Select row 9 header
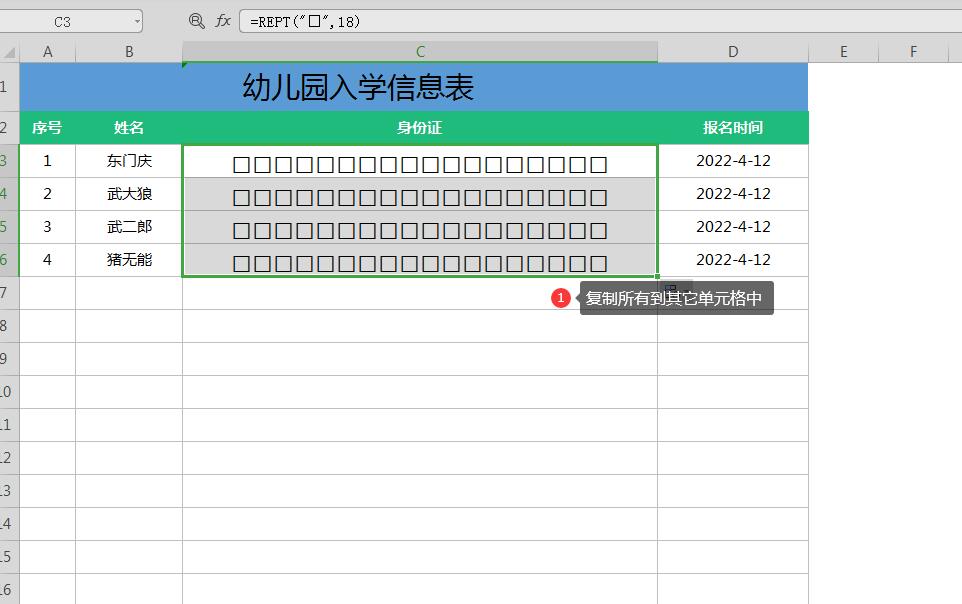 (x=9, y=359)
